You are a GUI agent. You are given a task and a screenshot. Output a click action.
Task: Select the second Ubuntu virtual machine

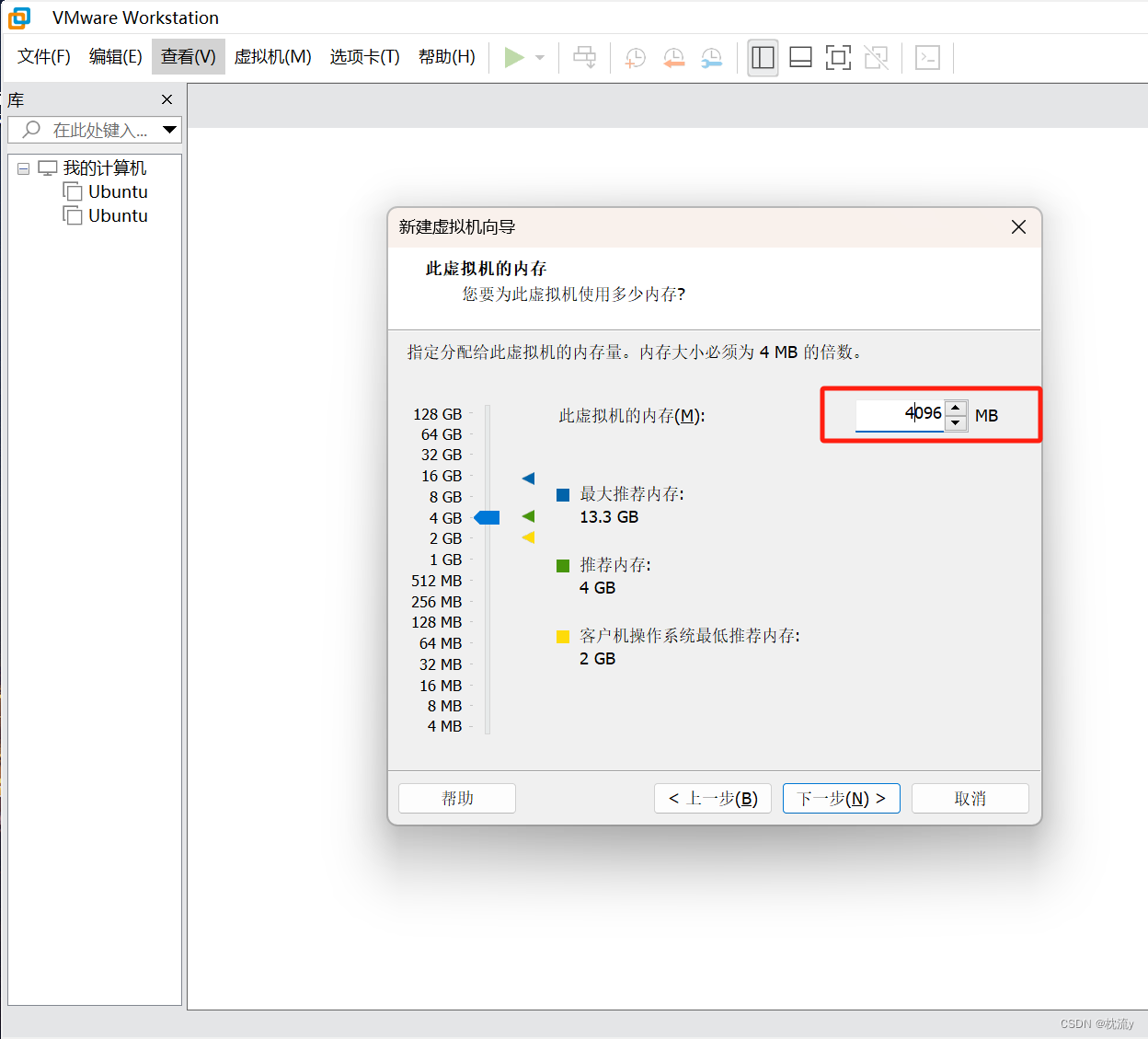[118, 215]
